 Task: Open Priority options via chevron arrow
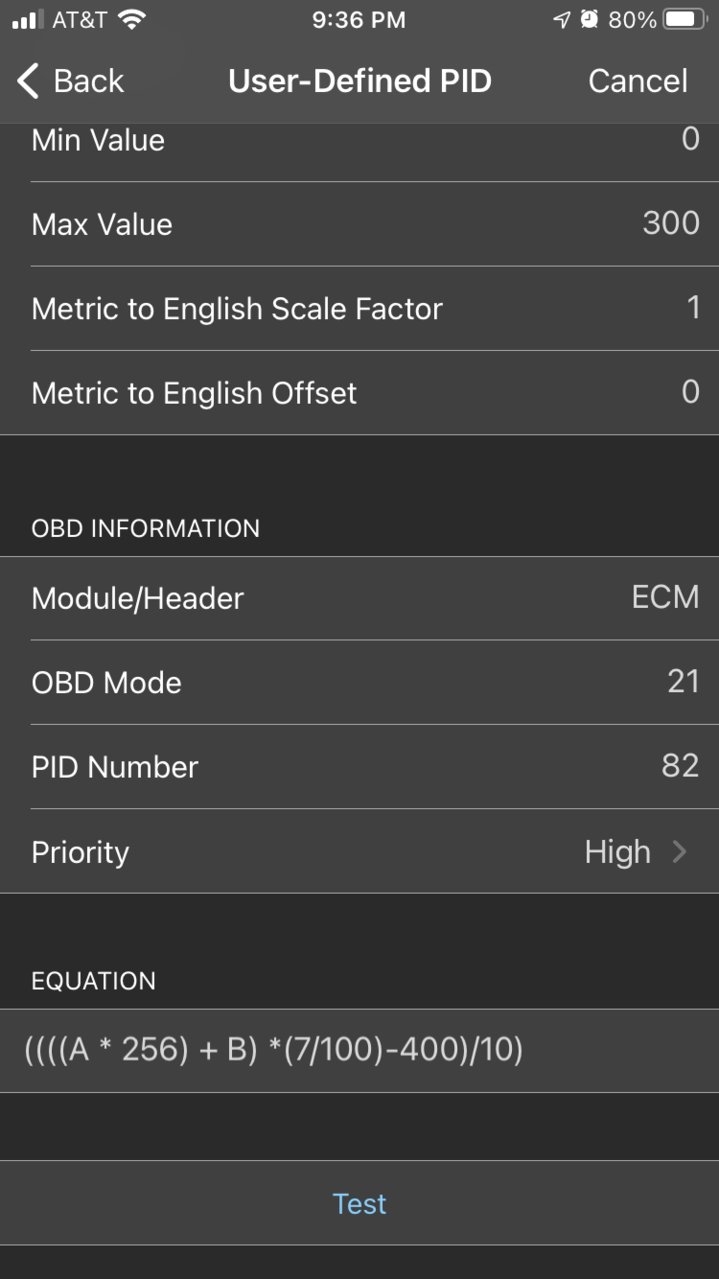679,852
